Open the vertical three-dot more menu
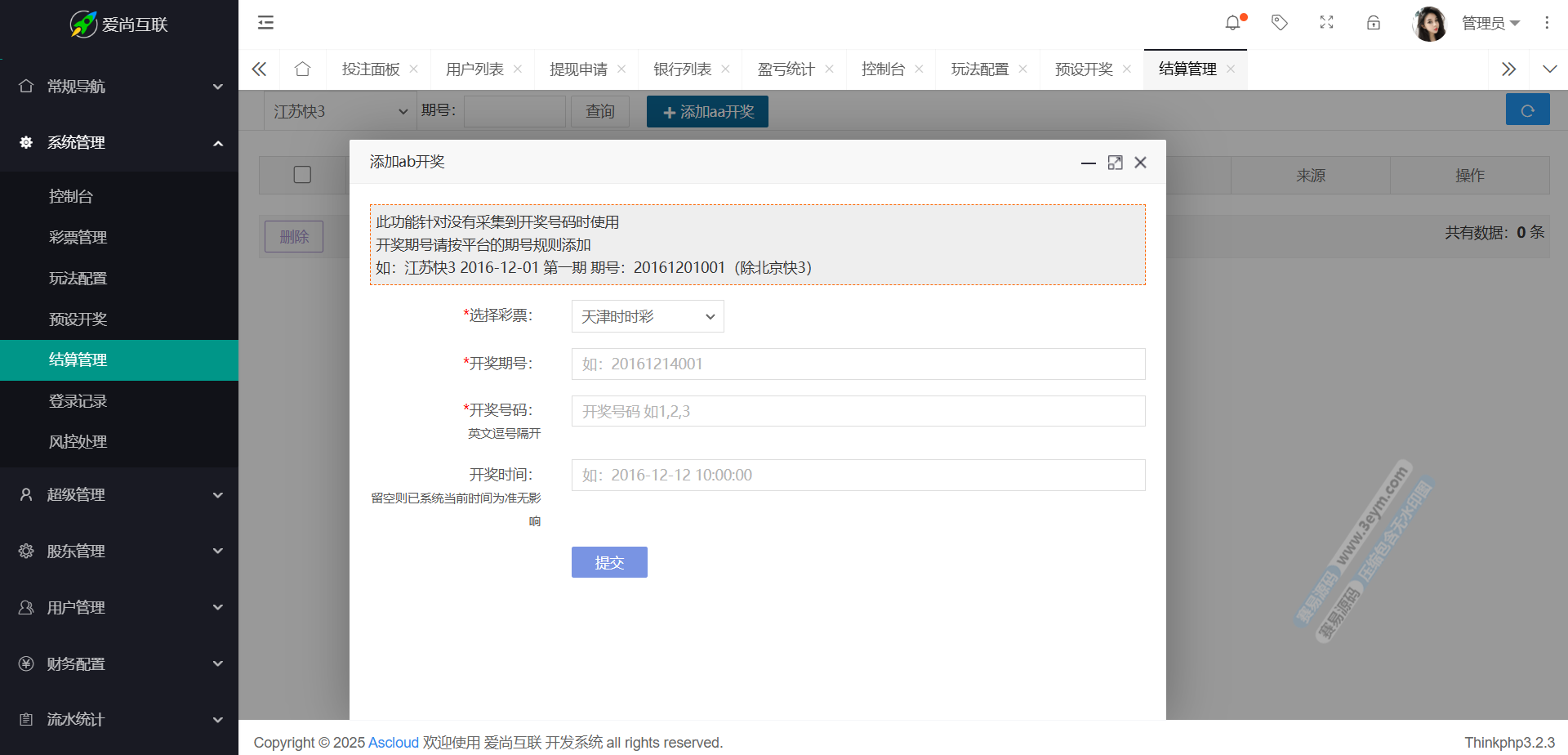 [x=1547, y=23]
